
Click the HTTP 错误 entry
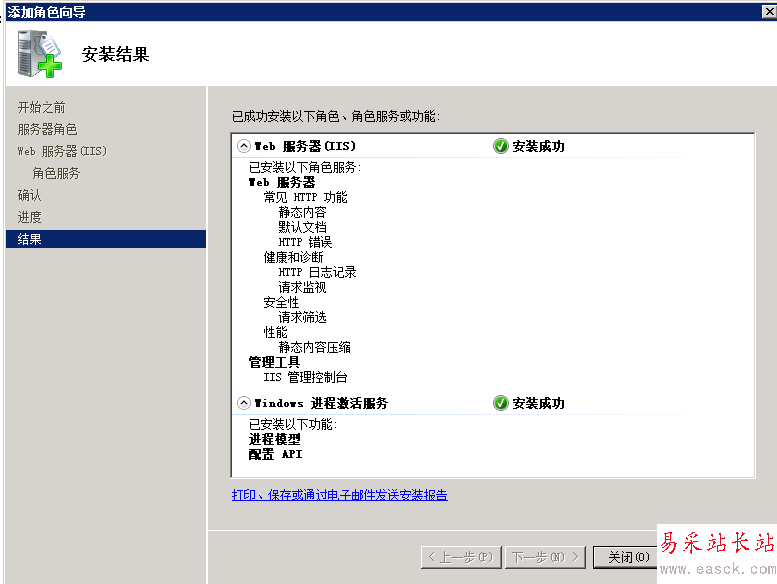pyautogui.click(x=305, y=242)
